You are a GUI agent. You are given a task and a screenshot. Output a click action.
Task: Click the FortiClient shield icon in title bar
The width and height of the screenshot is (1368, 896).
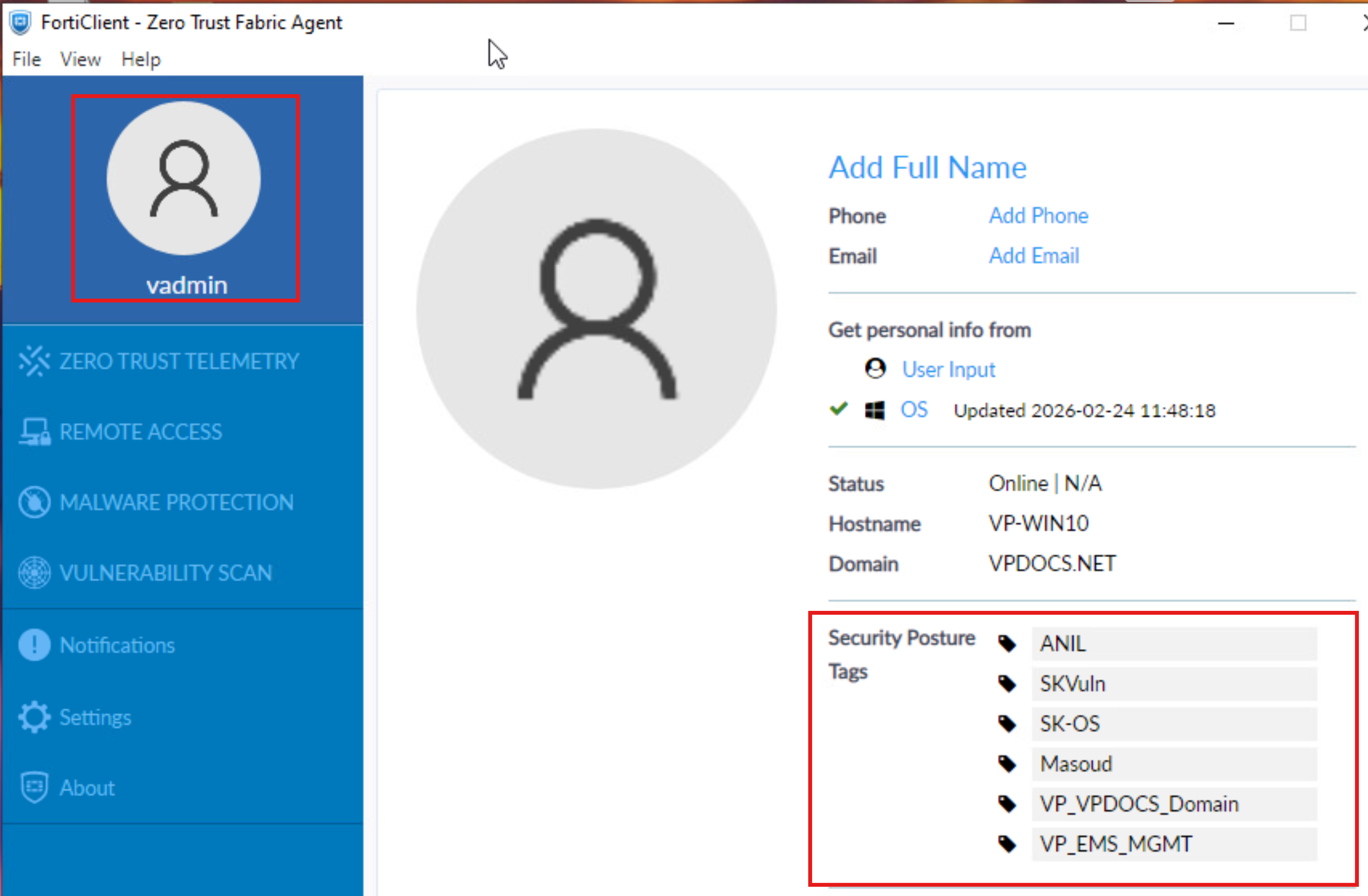pyautogui.click(x=21, y=22)
